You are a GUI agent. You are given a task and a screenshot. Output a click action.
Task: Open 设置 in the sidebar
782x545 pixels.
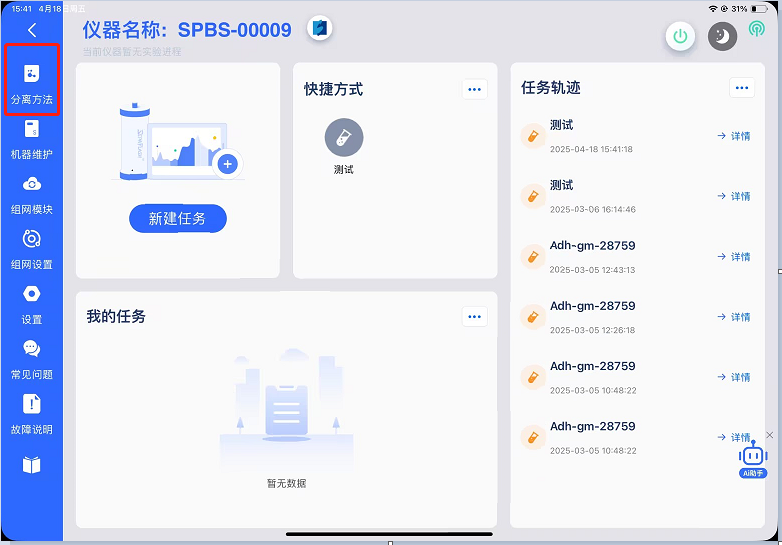(x=31, y=303)
